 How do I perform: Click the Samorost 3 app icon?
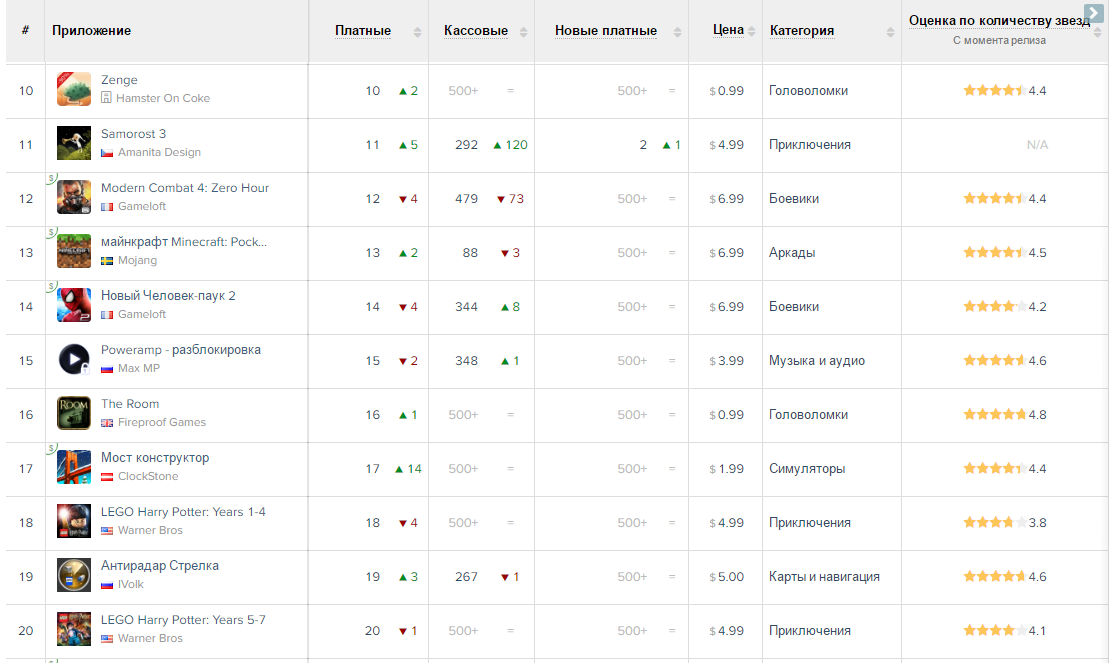click(x=74, y=144)
